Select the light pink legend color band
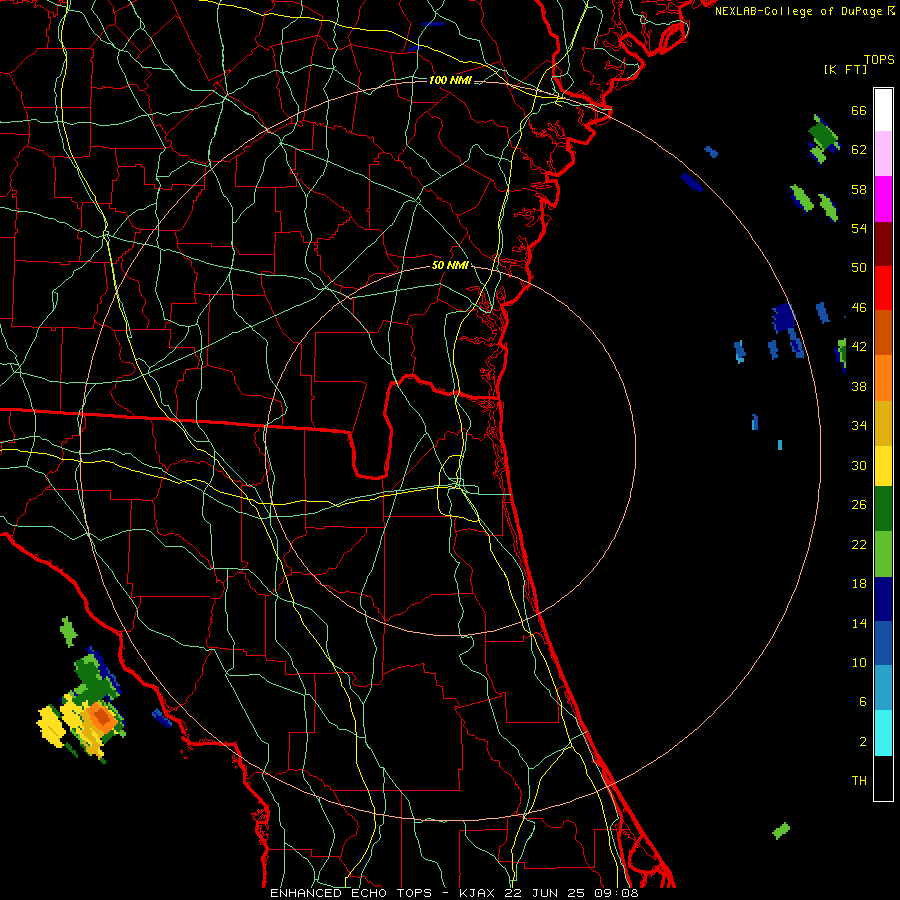 [883, 154]
